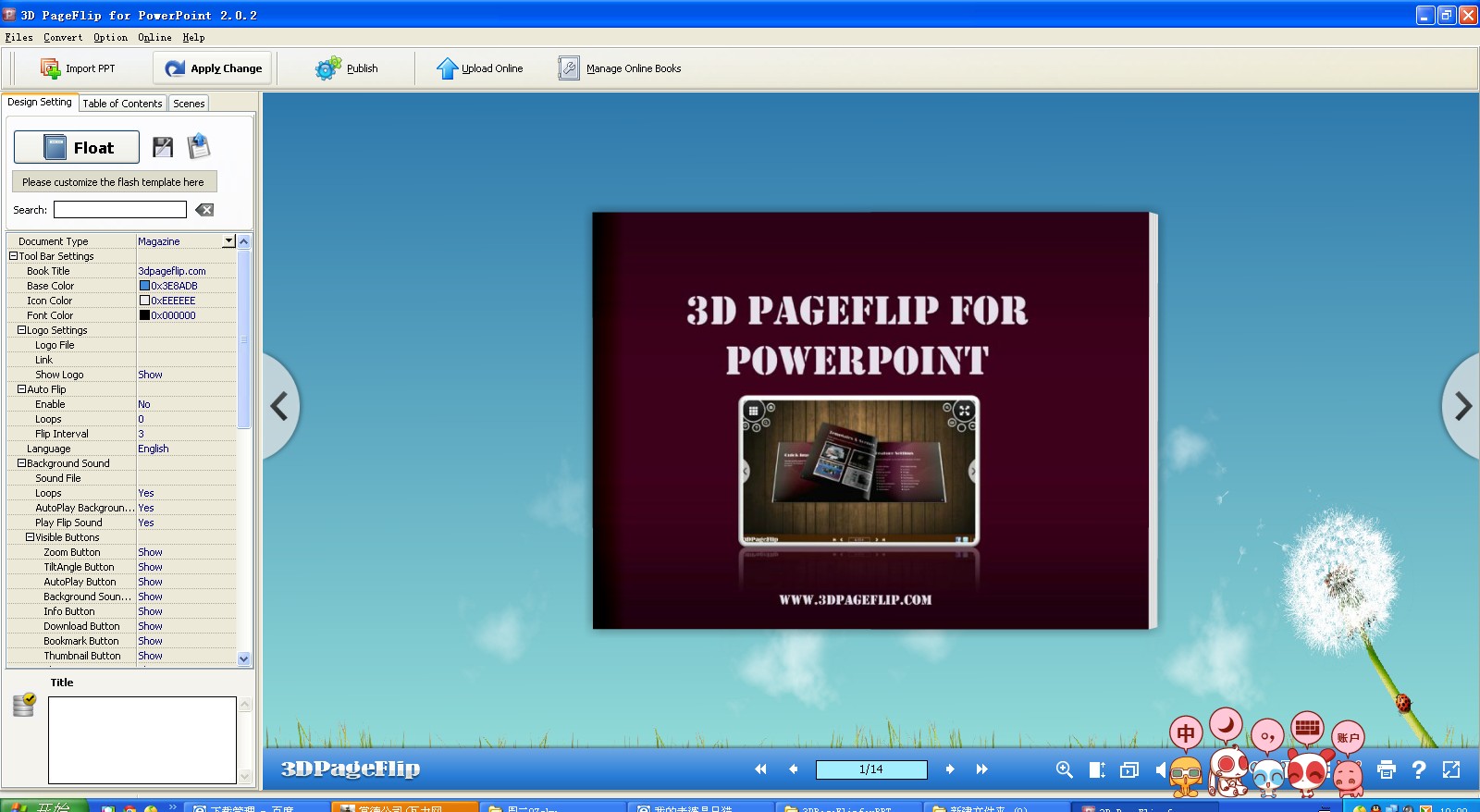Toggle TiltAngle Button Show value
Viewport: 1480px width, 812px height.
click(x=150, y=567)
